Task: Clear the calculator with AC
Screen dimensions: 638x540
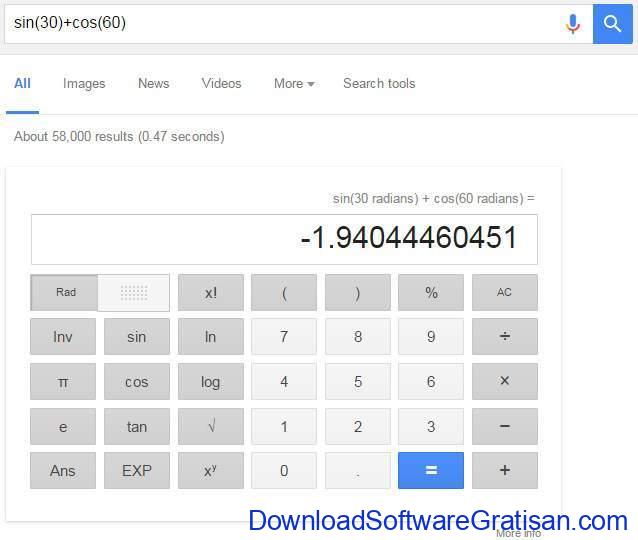Action: tap(505, 292)
